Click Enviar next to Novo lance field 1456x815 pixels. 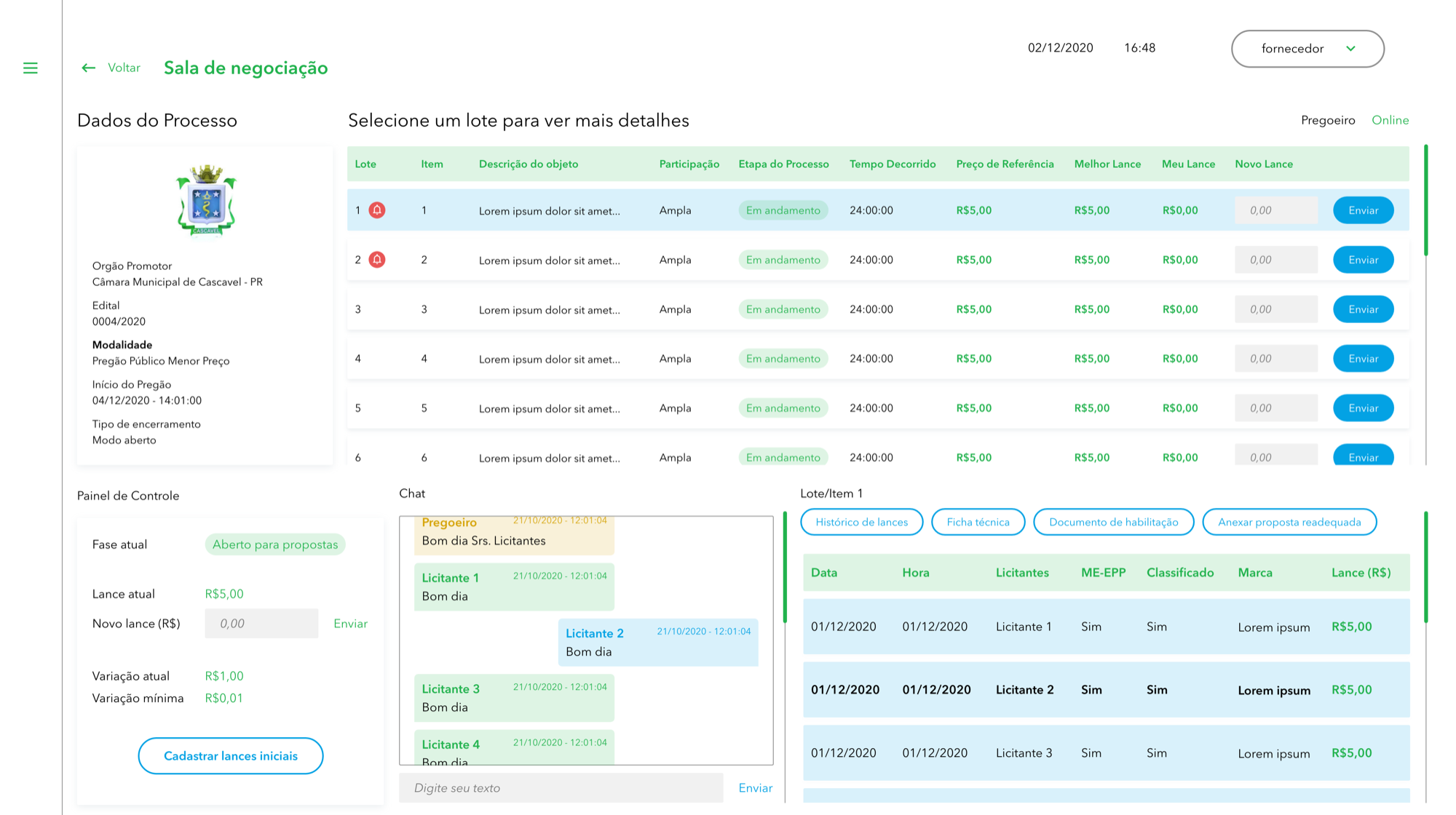[350, 624]
